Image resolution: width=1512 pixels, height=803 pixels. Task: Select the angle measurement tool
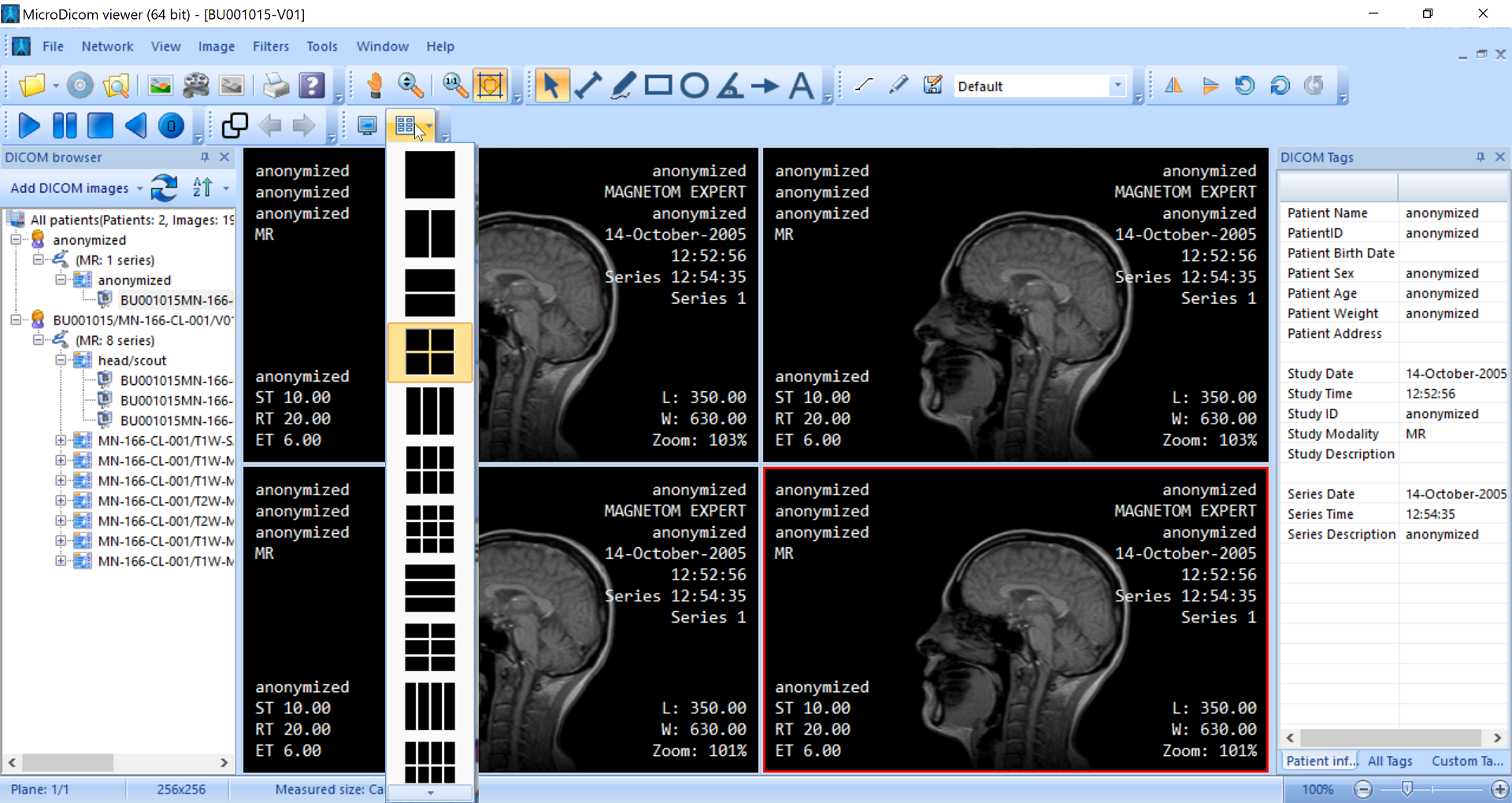[x=730, y=87]
